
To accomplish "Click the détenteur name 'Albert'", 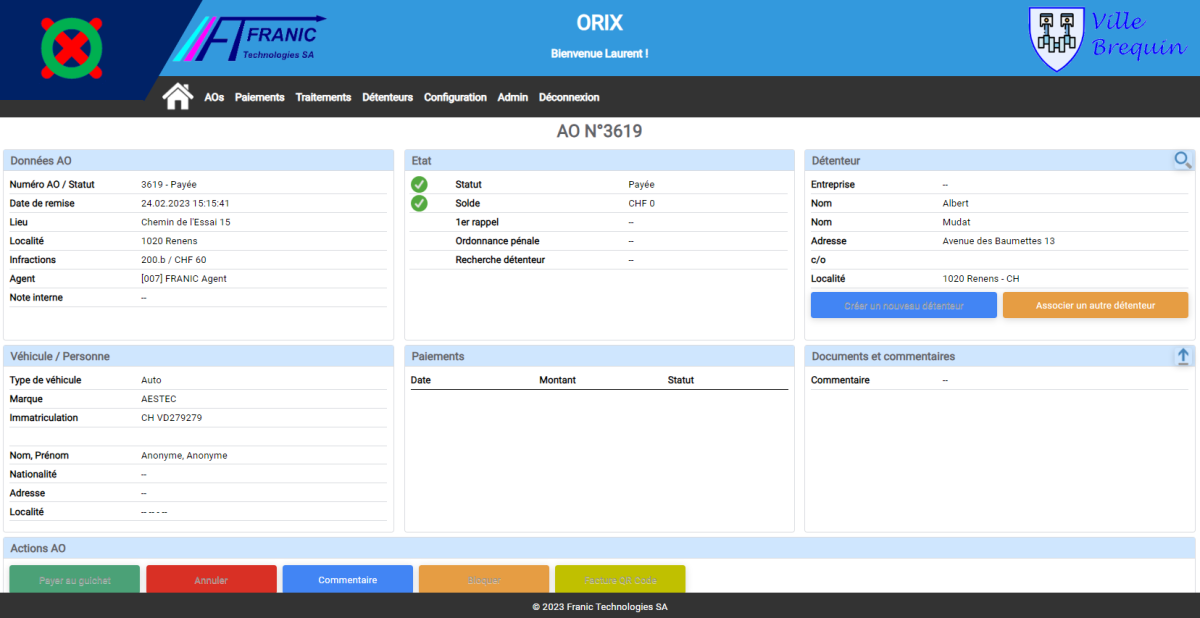I will click(955, 204).
